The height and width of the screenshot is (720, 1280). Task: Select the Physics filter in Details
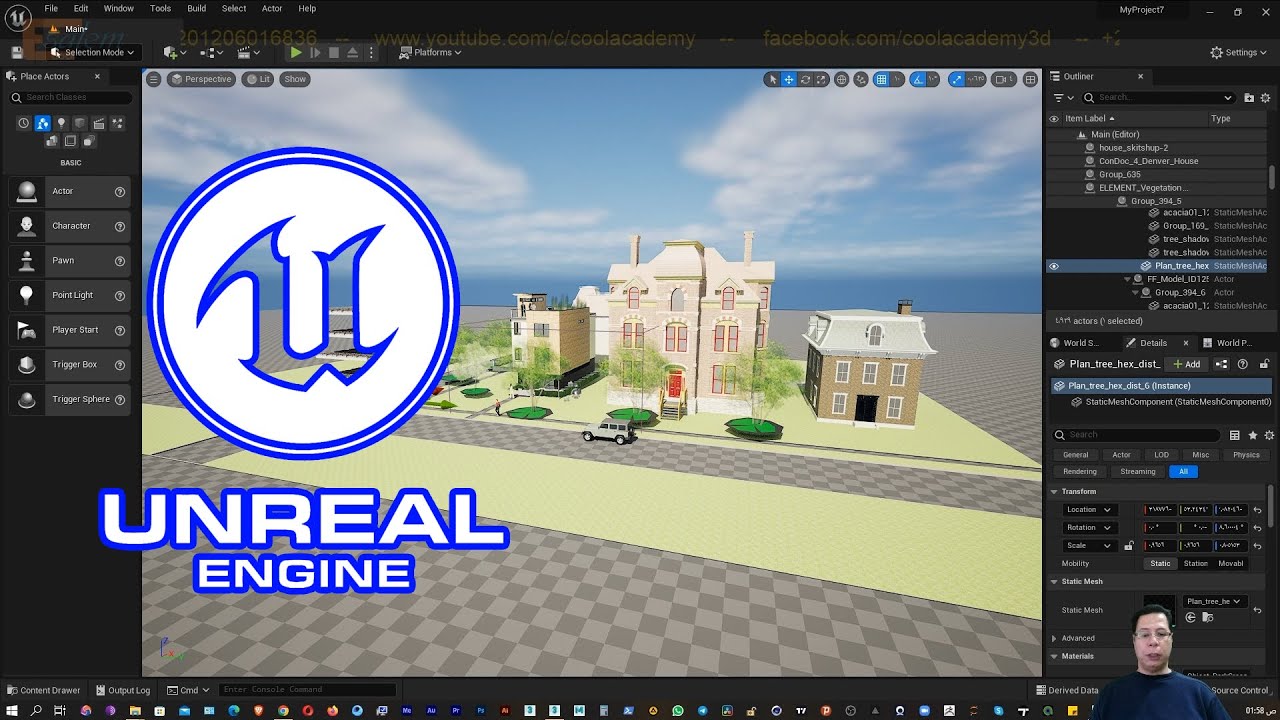[1246, 455]
